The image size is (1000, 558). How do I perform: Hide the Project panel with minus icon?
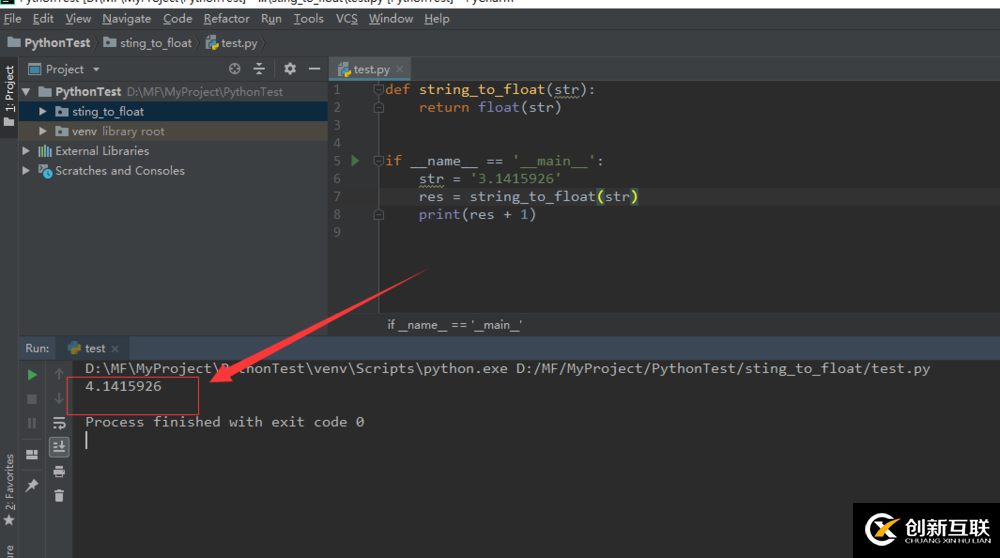coord(314,68)
